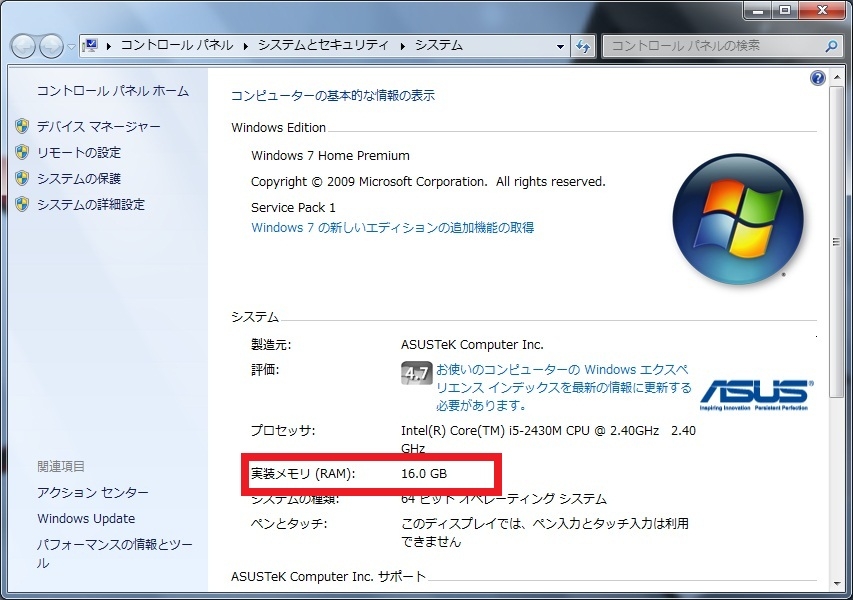
Task: Click shield icon beside システムの詳細設定
Action: click(22, 205)
